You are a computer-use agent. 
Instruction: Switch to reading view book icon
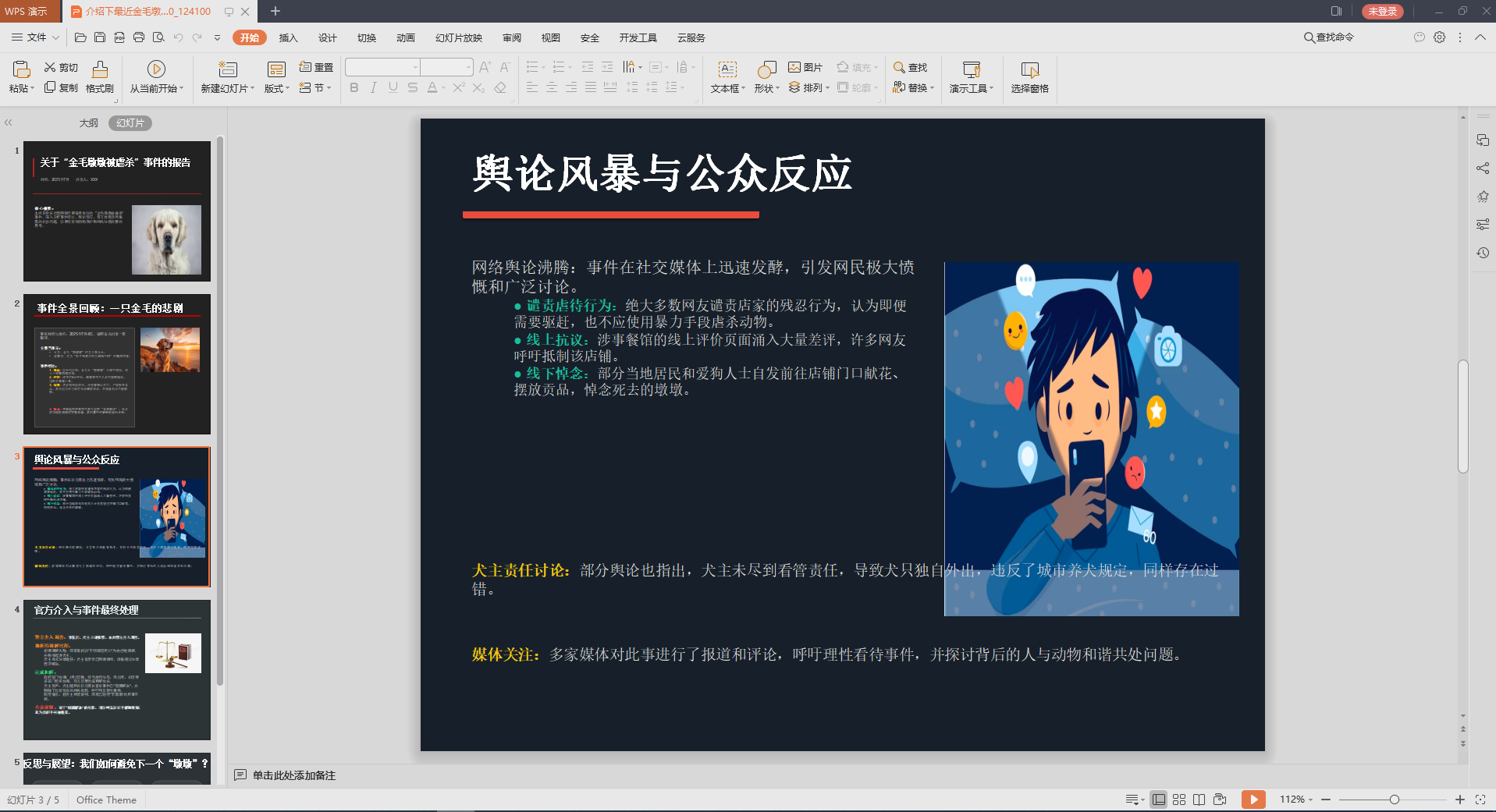1199,800
